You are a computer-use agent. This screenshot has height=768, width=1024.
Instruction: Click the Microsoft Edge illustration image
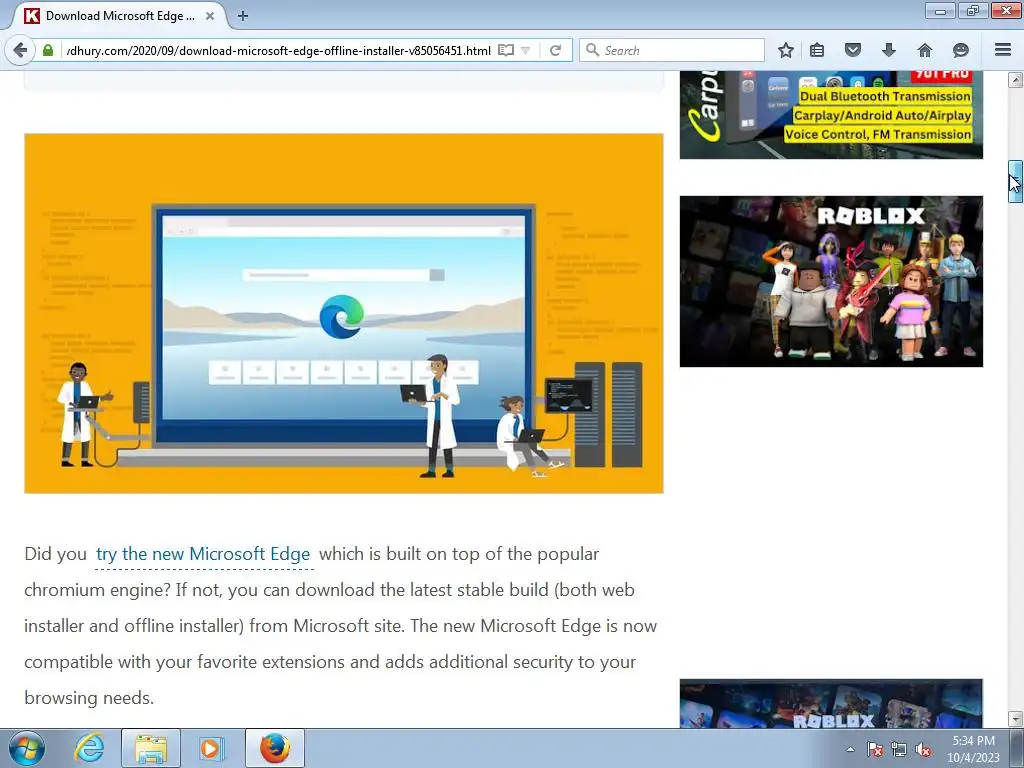pos(344,313)
